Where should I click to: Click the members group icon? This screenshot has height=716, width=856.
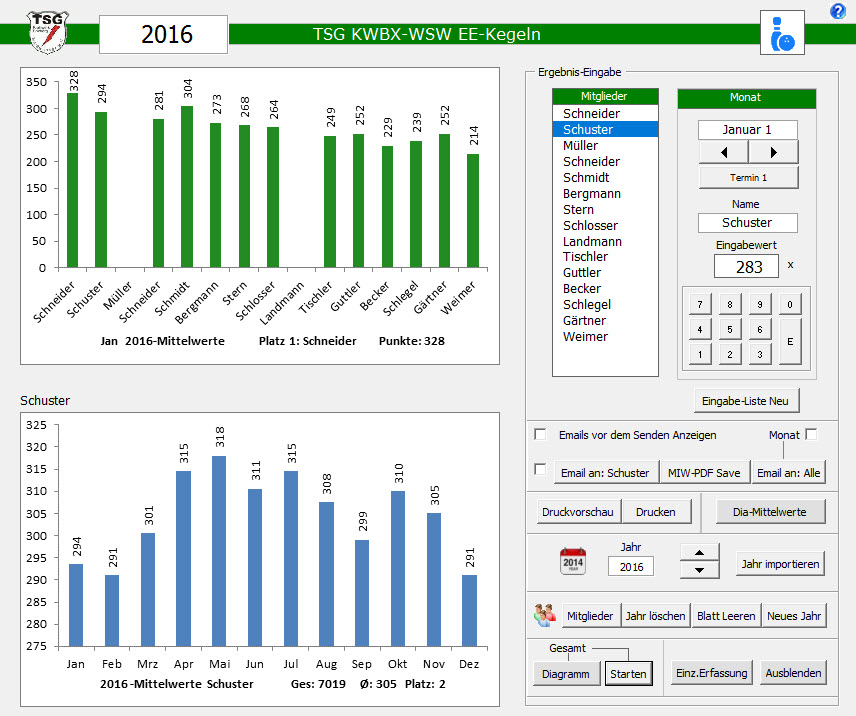544,615
